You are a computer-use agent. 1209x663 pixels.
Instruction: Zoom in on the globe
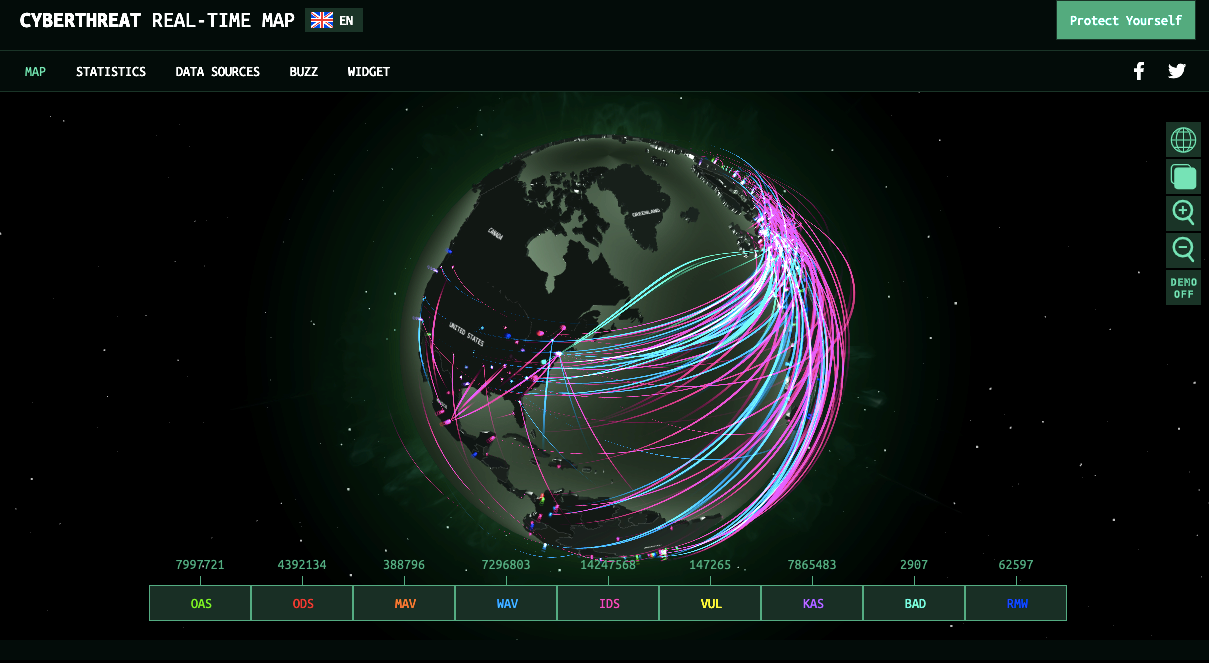pyautogui.click(x=1183, y=213)
